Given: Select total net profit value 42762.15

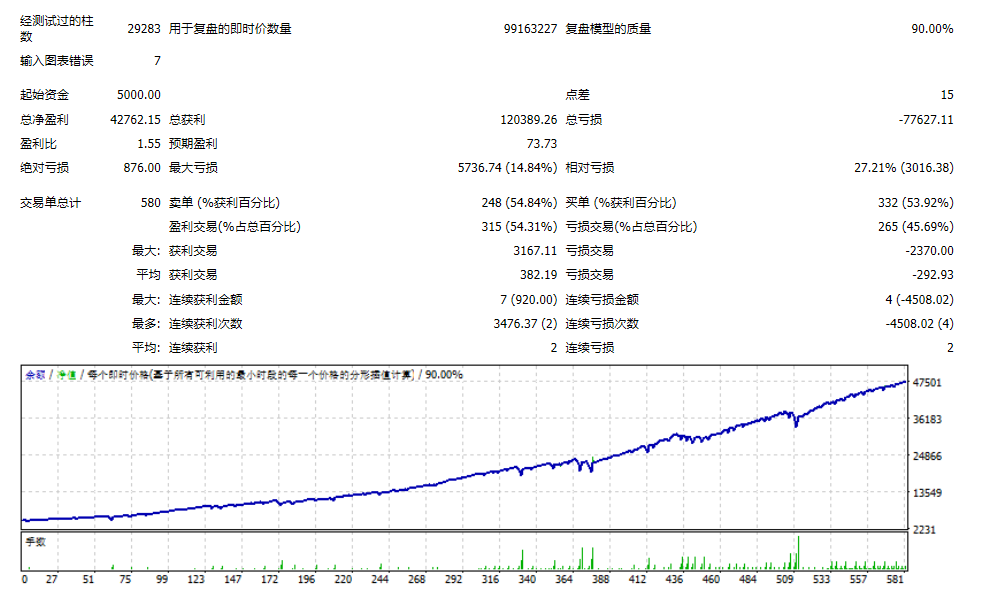Looking at the screenshot, I should click(135, 120).
